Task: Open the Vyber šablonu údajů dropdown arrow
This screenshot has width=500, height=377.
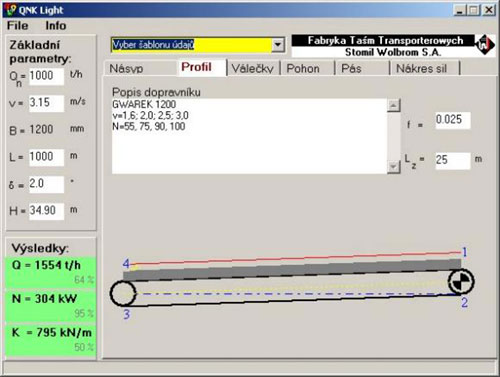Action: pos(278,45)
